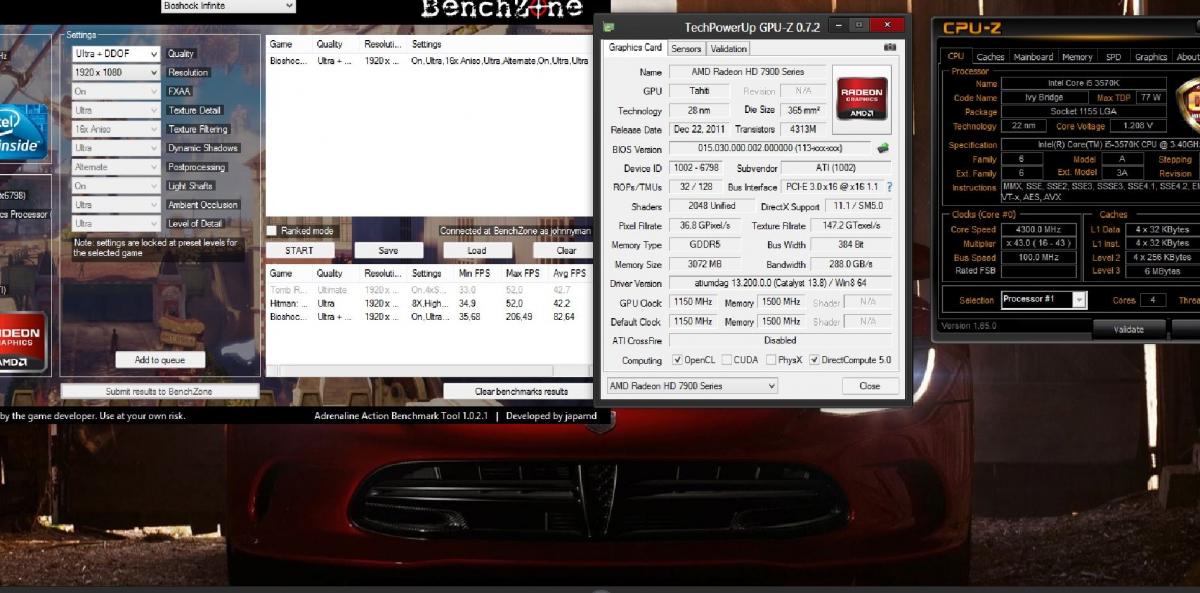Viewport: 1200px width, 593px height.
Task: Toggle the OpenCL checkbox in GPU-Z
Action: click(x=677, y=360)
